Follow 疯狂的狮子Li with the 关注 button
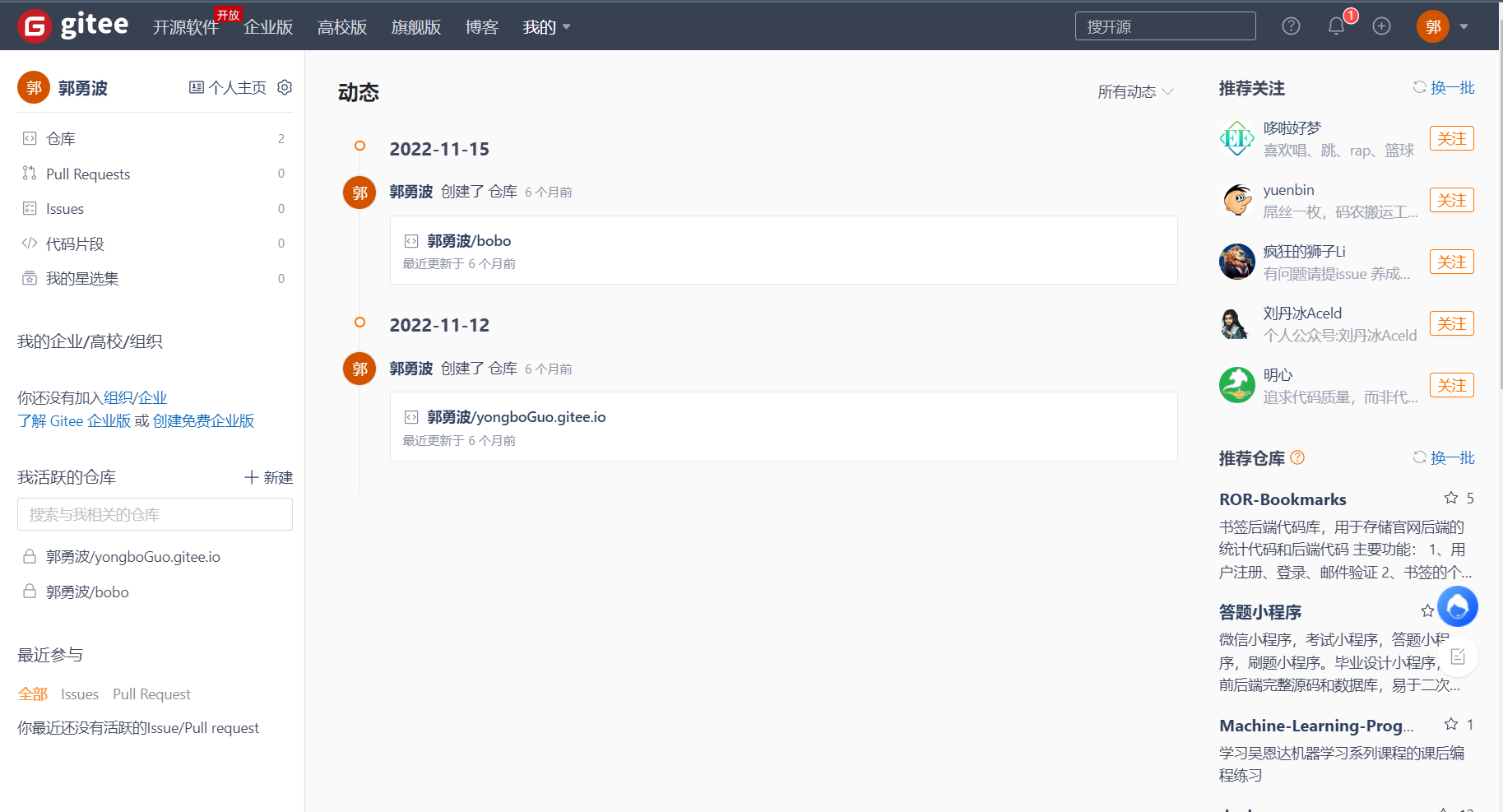This screenshot has height=812, width=1503. (1451, 262)
